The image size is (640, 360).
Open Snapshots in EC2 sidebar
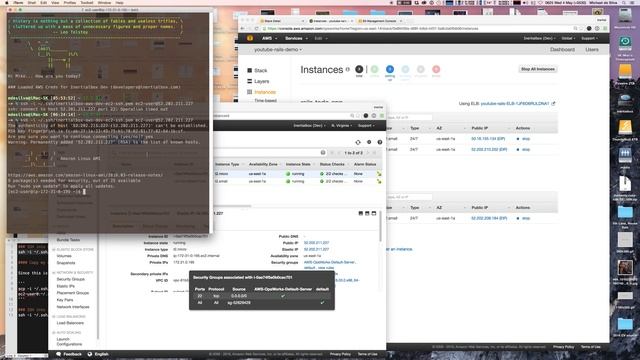[x=66, y=263]
